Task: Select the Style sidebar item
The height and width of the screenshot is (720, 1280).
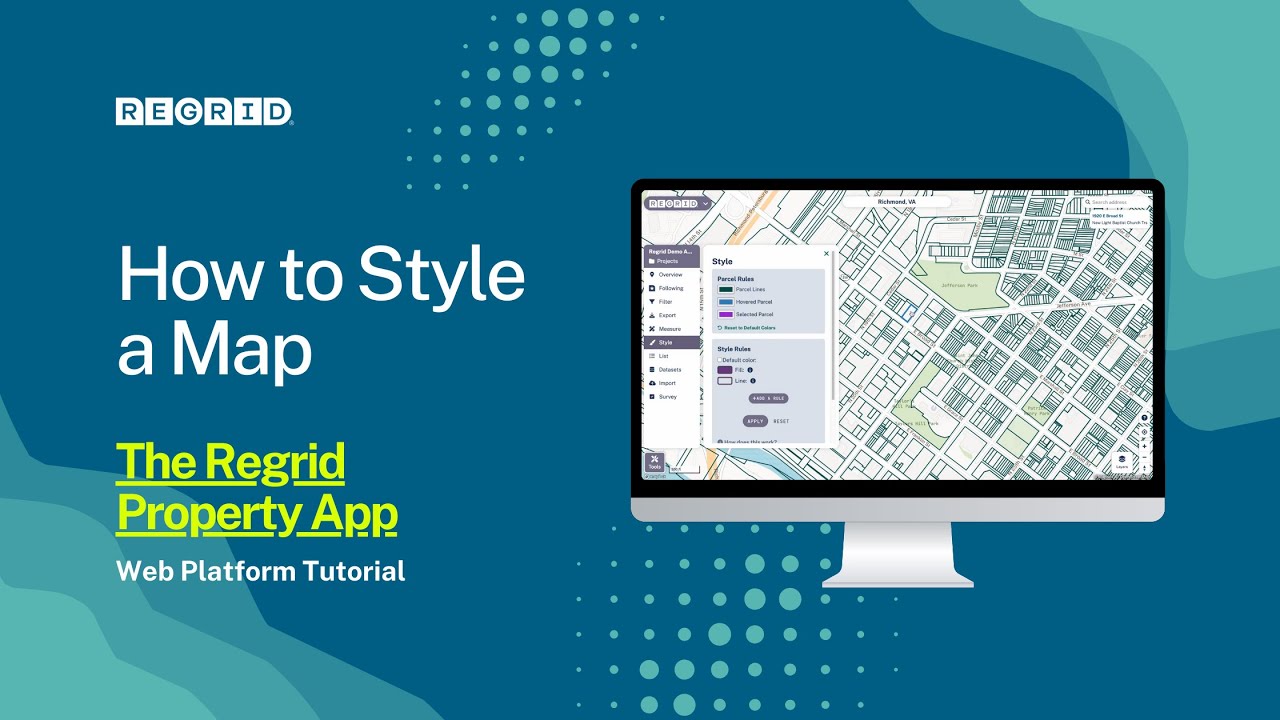Action: click(672, 342)
